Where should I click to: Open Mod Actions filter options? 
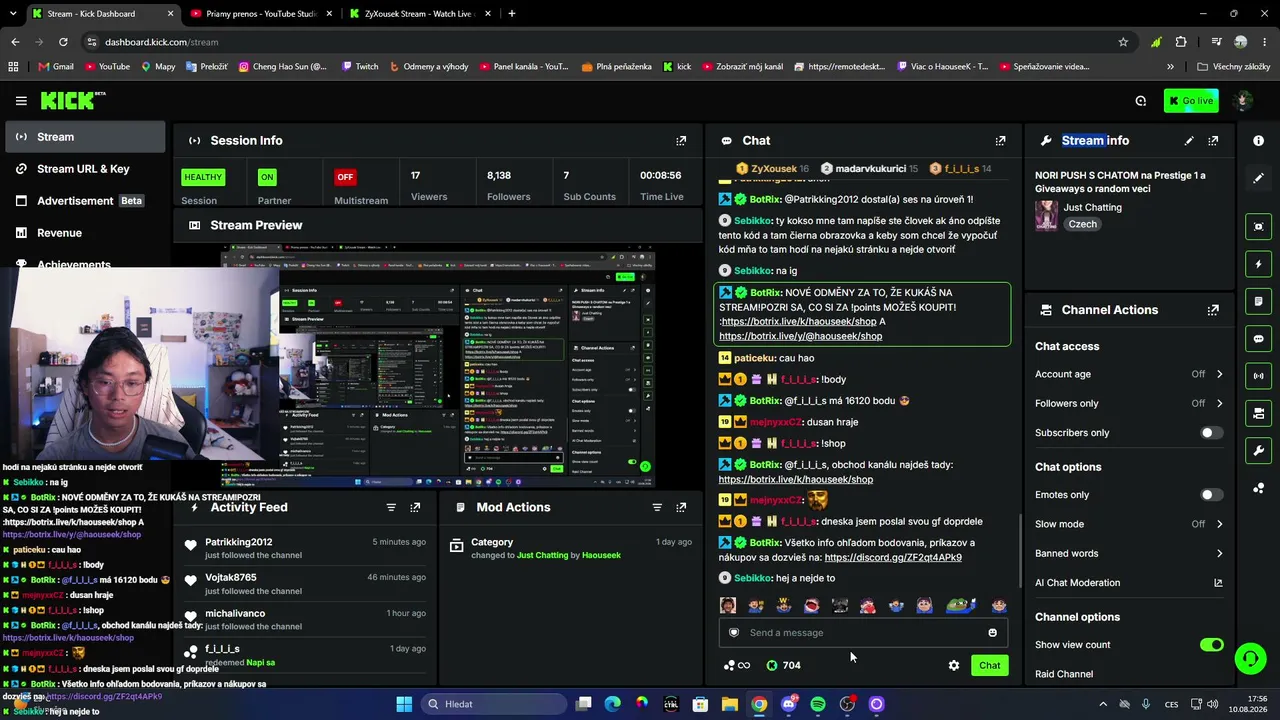pos(657,507)
